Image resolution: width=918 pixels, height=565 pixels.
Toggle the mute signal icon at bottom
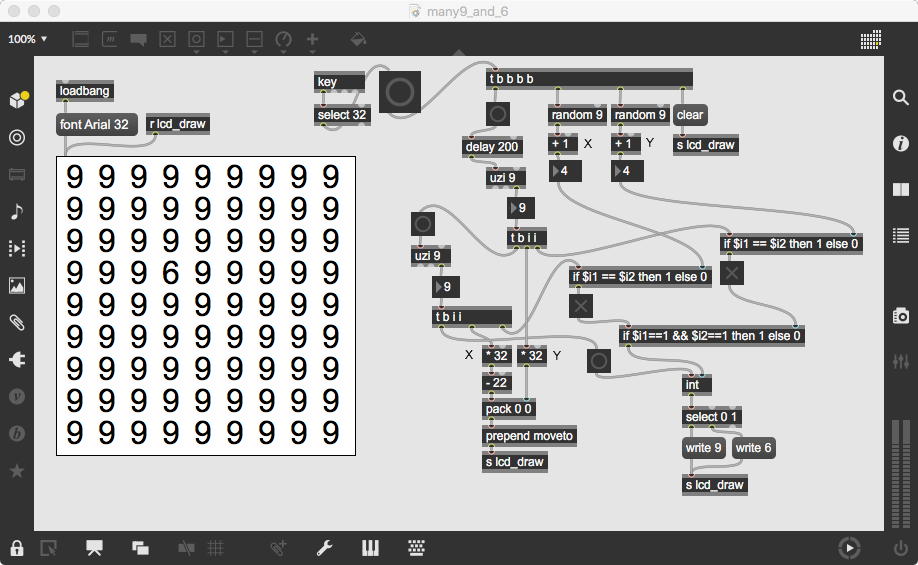click(186, 548)
